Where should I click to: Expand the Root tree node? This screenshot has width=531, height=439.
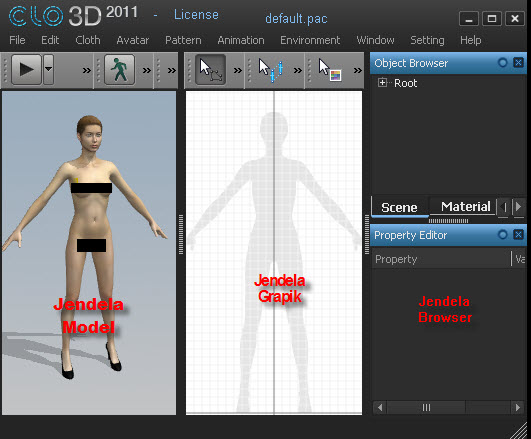pyautogui.click(x=382, y=83)
